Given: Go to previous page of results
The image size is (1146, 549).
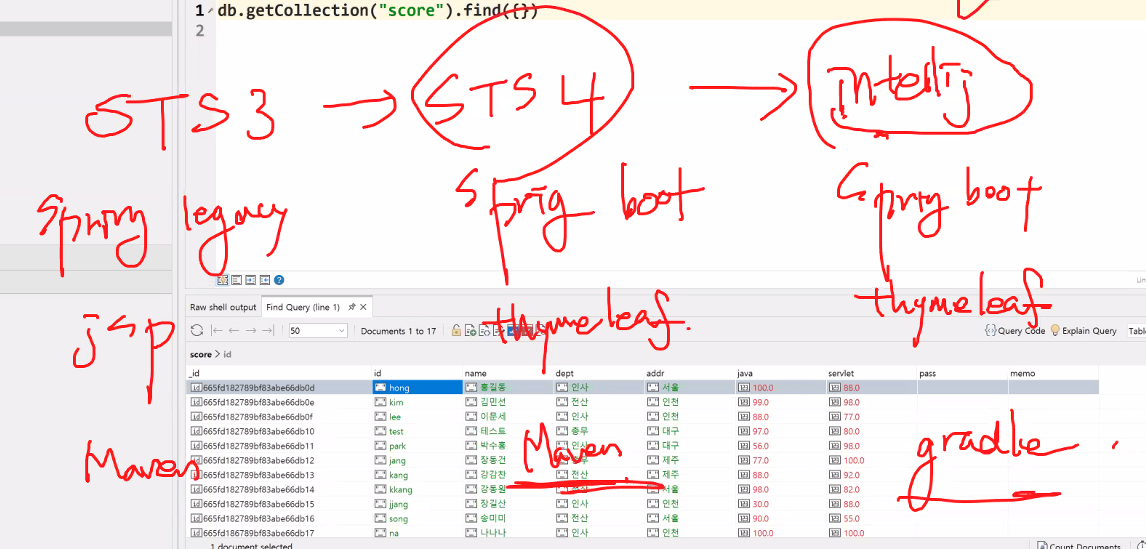Looking at the screenshot, I should pyautogui.click(x=234, y=330).
